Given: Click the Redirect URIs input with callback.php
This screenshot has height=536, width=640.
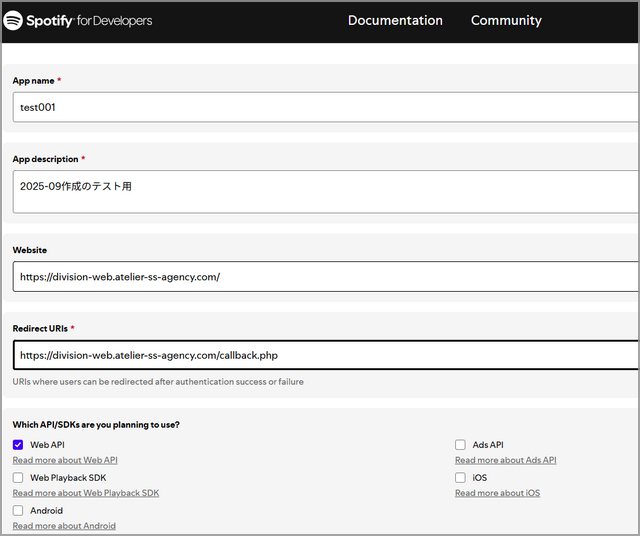Looking at the screenshot, I should [320, 355].
